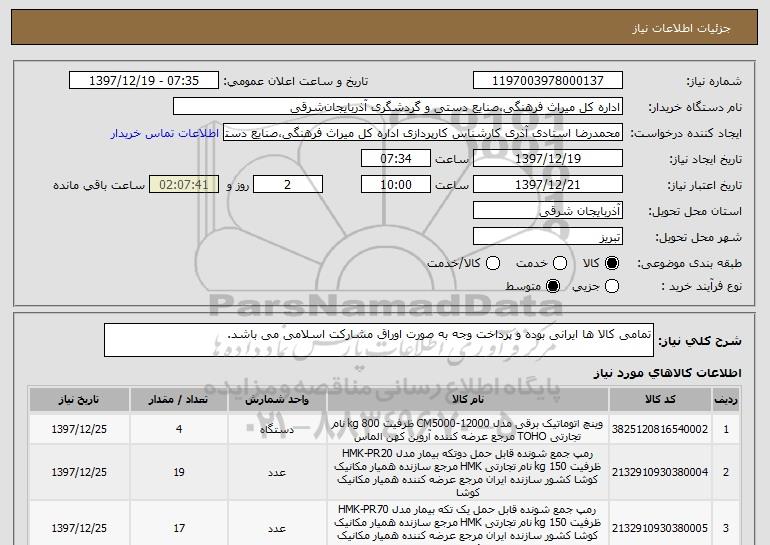Select the کالا/خدمت radio button
The image size is (770, 545).
tap(493, 263)
